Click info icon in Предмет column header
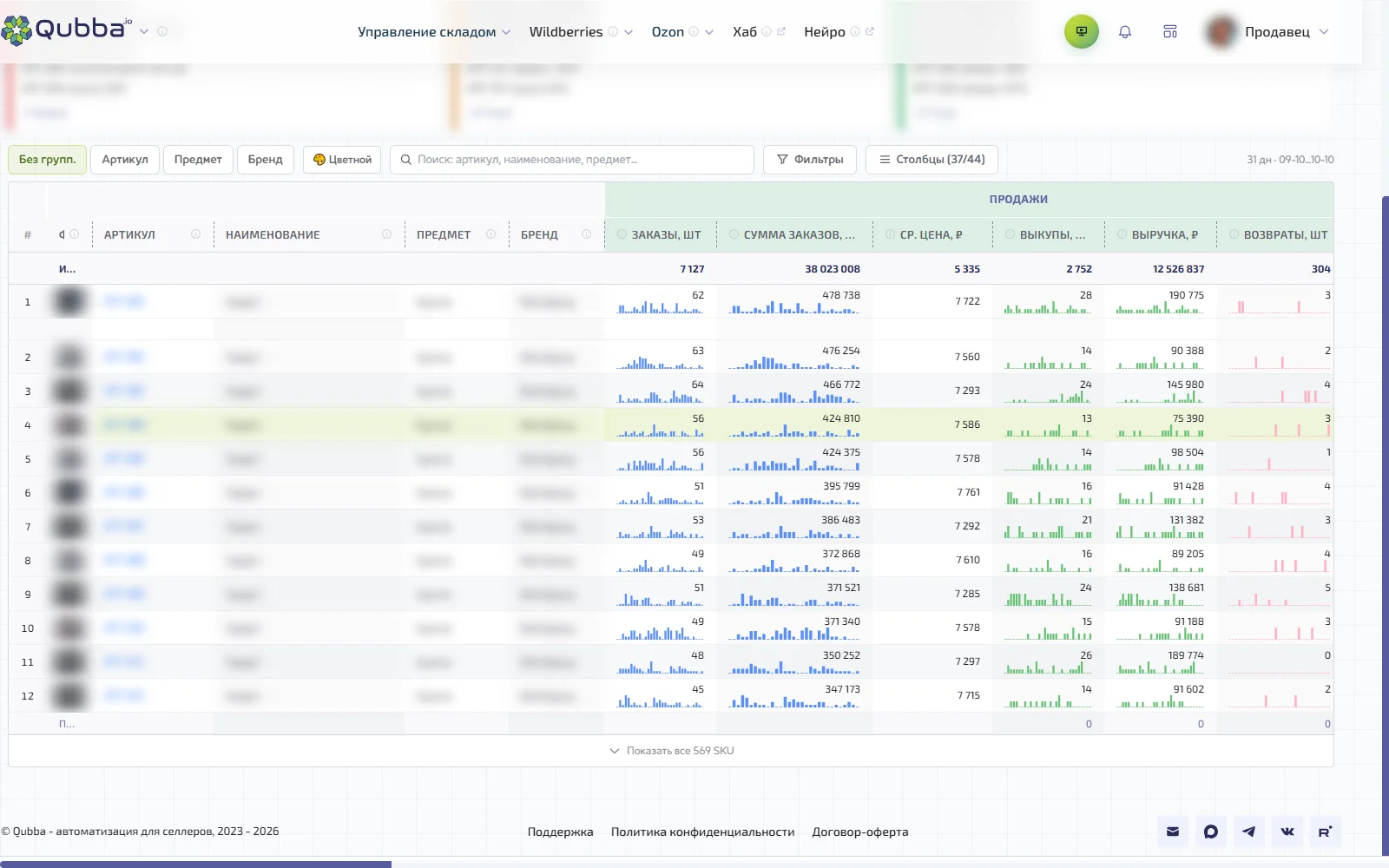Image resolution: width=1389 pixels, height=868 pixels. tap(490, 234)
